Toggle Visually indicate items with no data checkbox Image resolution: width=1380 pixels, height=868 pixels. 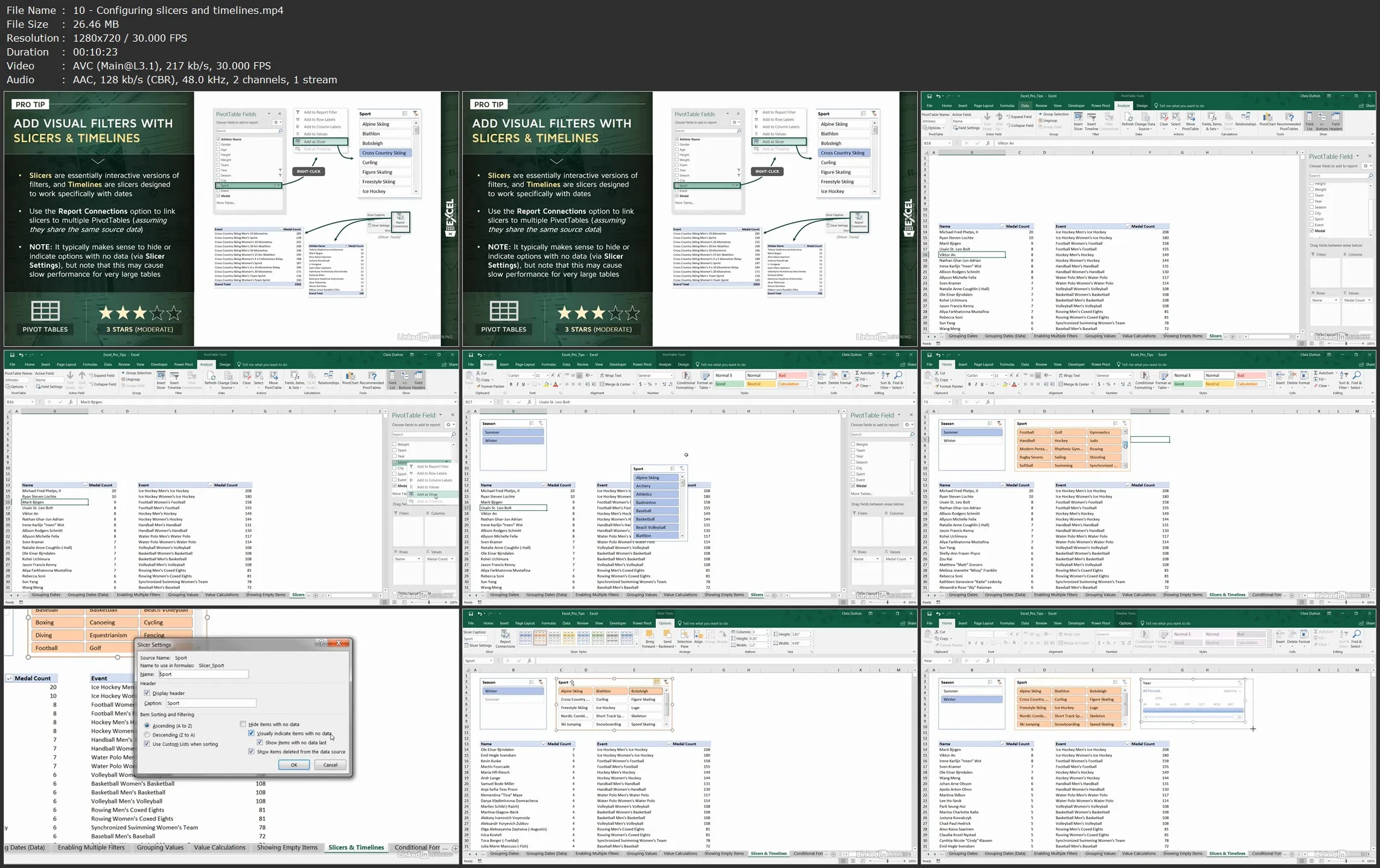(252, 733)
